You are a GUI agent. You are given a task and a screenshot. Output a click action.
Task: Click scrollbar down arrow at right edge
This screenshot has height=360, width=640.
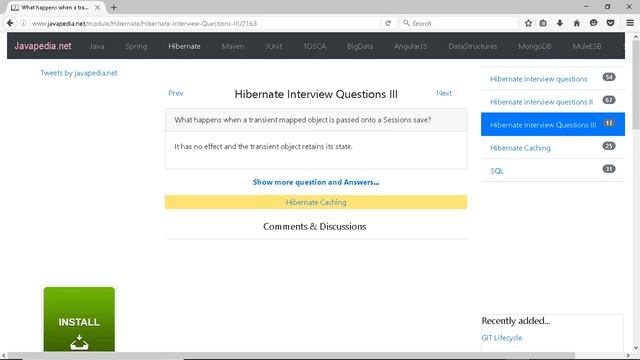(636, 348)
